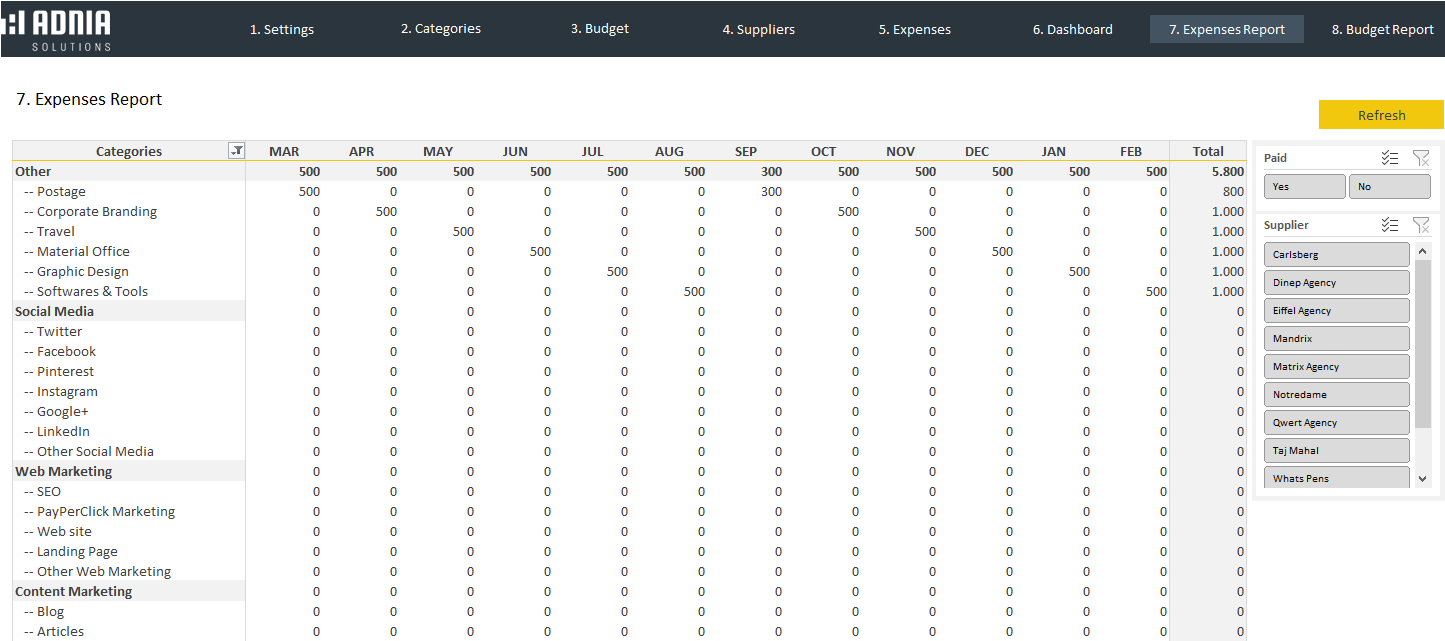Clear the filter on the Supplier slicer

tap(1420, 225)
